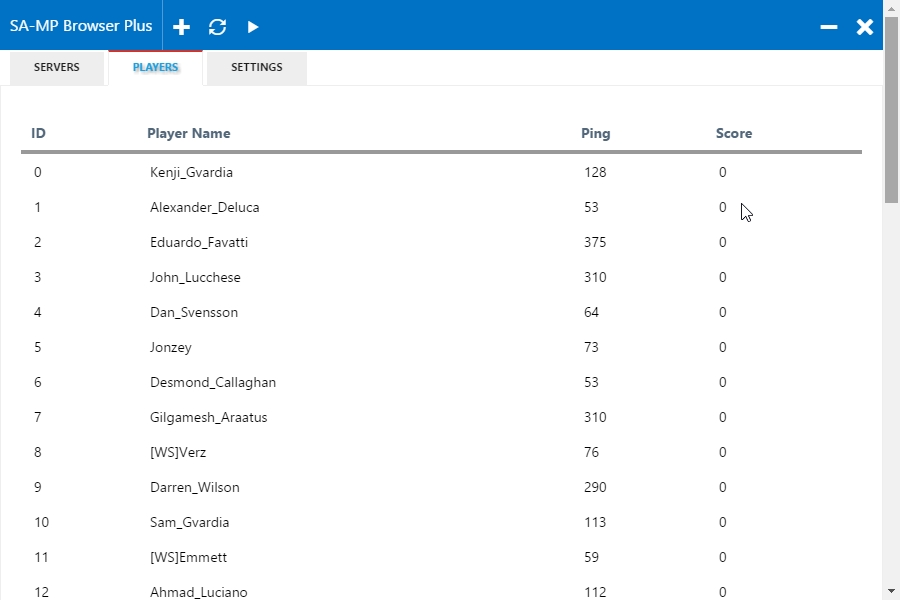Launch game with the play icon
Viewport: 900px width, 600px height.
[253, 27]
